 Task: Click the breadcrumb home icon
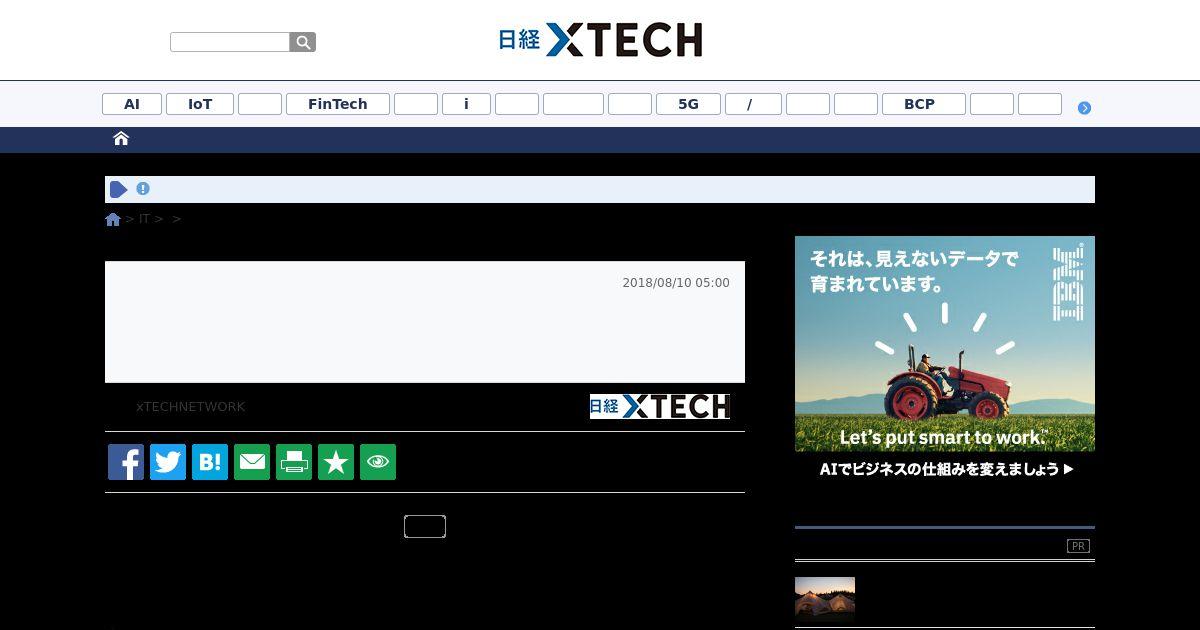point(113,219)
